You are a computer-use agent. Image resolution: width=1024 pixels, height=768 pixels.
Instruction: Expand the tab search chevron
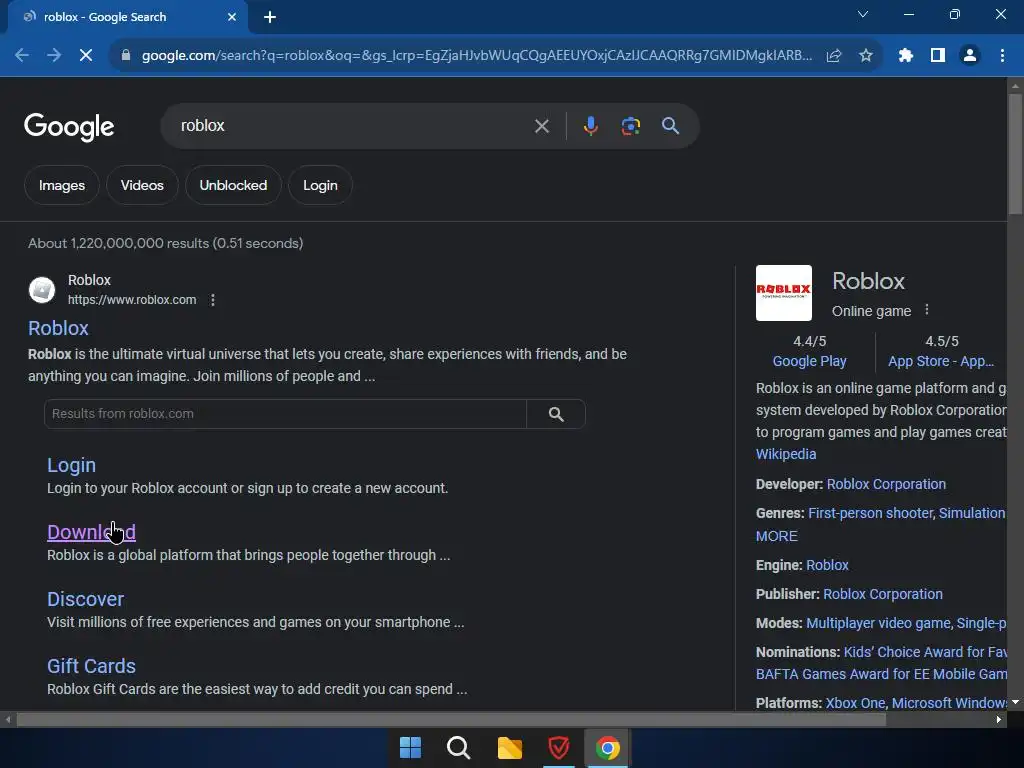click(863, 14)
